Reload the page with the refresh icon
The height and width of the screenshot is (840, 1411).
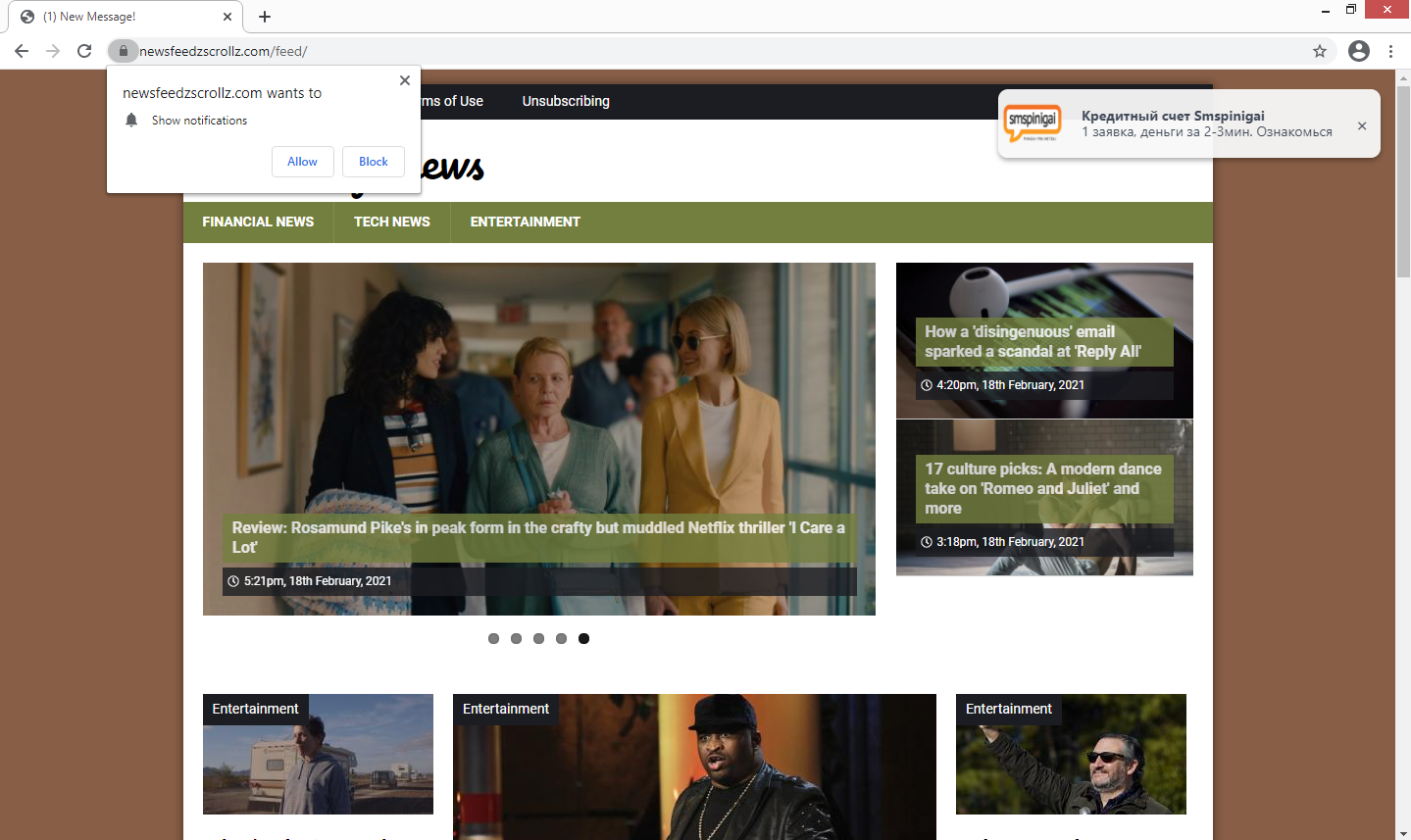coord(84,51)
